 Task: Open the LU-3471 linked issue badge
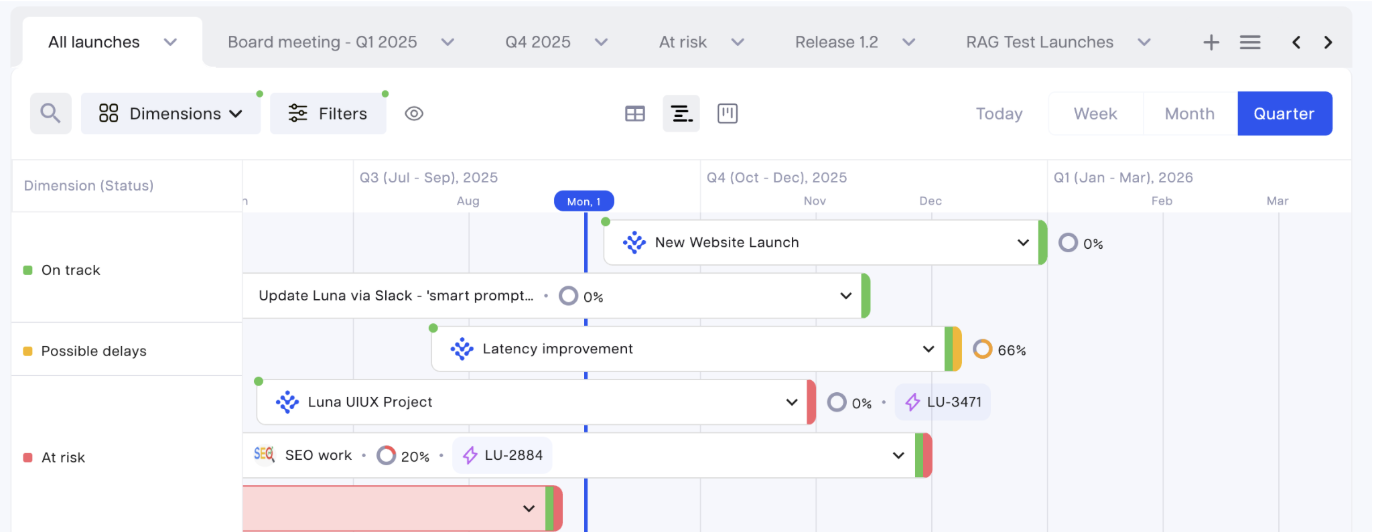[x=942, y=402]
